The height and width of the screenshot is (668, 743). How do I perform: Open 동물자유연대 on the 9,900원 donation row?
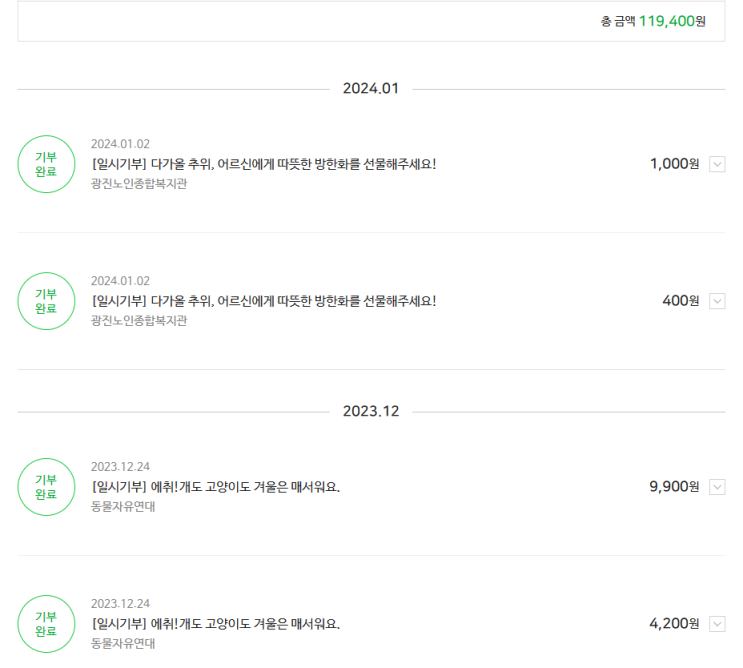(x=123, y=506)
